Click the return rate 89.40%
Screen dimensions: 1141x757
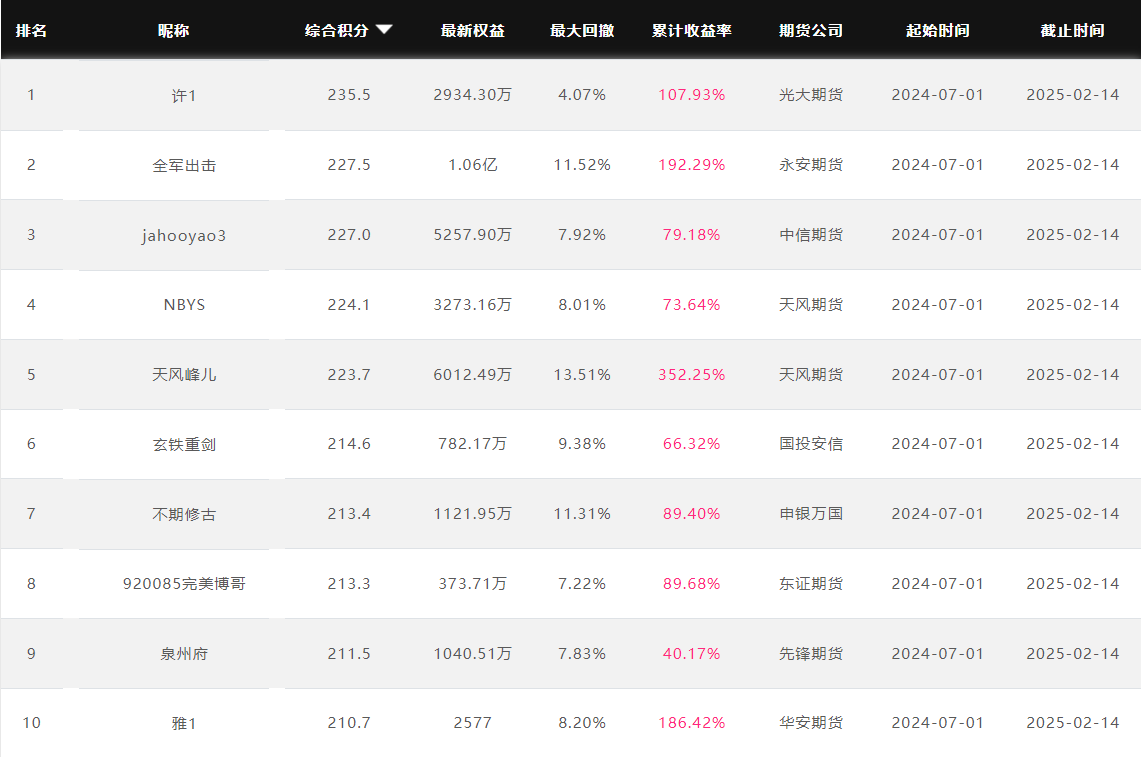pyautogui.click(x=691, y=513)
